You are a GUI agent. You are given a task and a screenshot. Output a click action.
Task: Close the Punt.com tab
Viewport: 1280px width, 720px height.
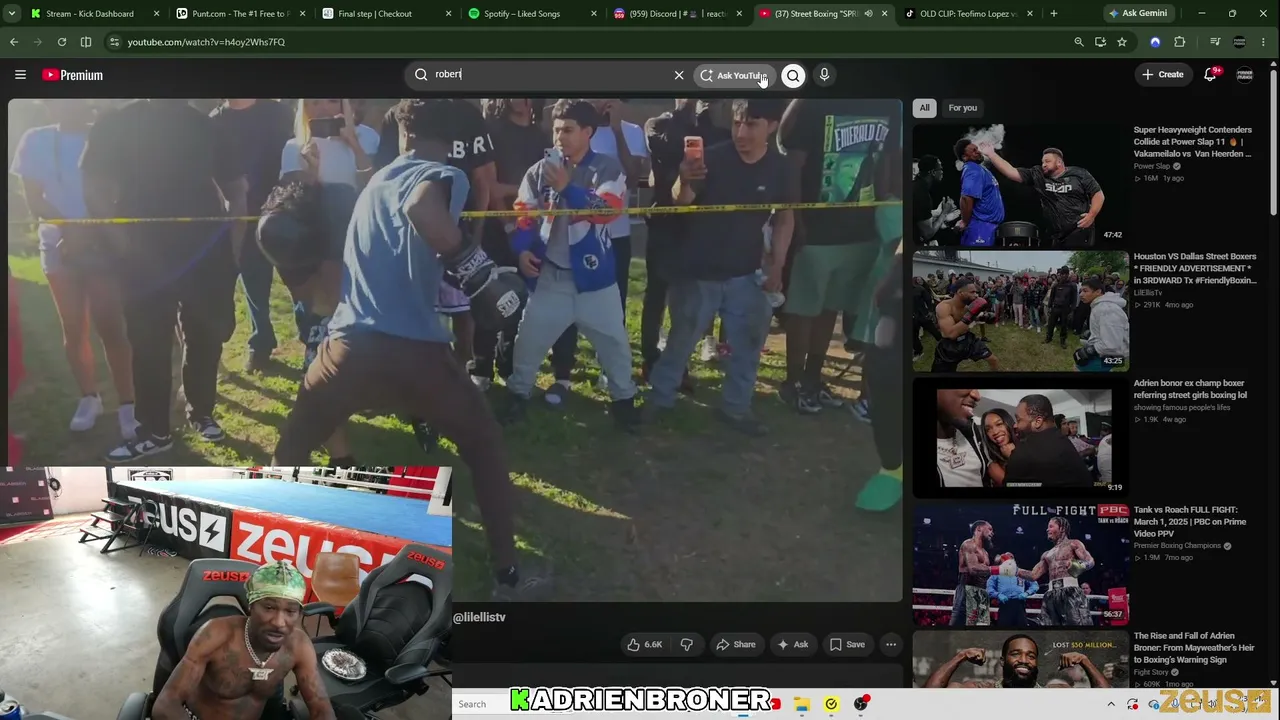pyautogui.click(x=302, y=14)
